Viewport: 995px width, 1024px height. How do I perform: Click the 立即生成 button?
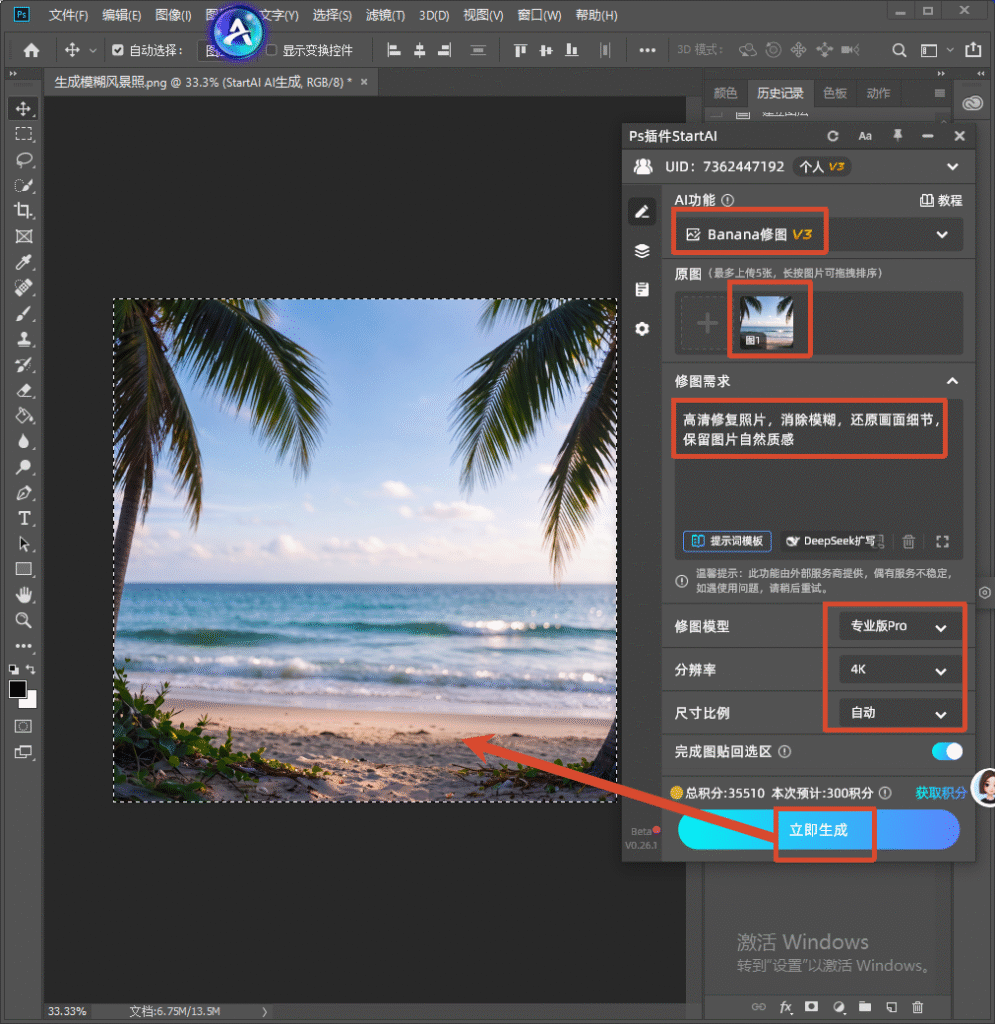[819, 829]
